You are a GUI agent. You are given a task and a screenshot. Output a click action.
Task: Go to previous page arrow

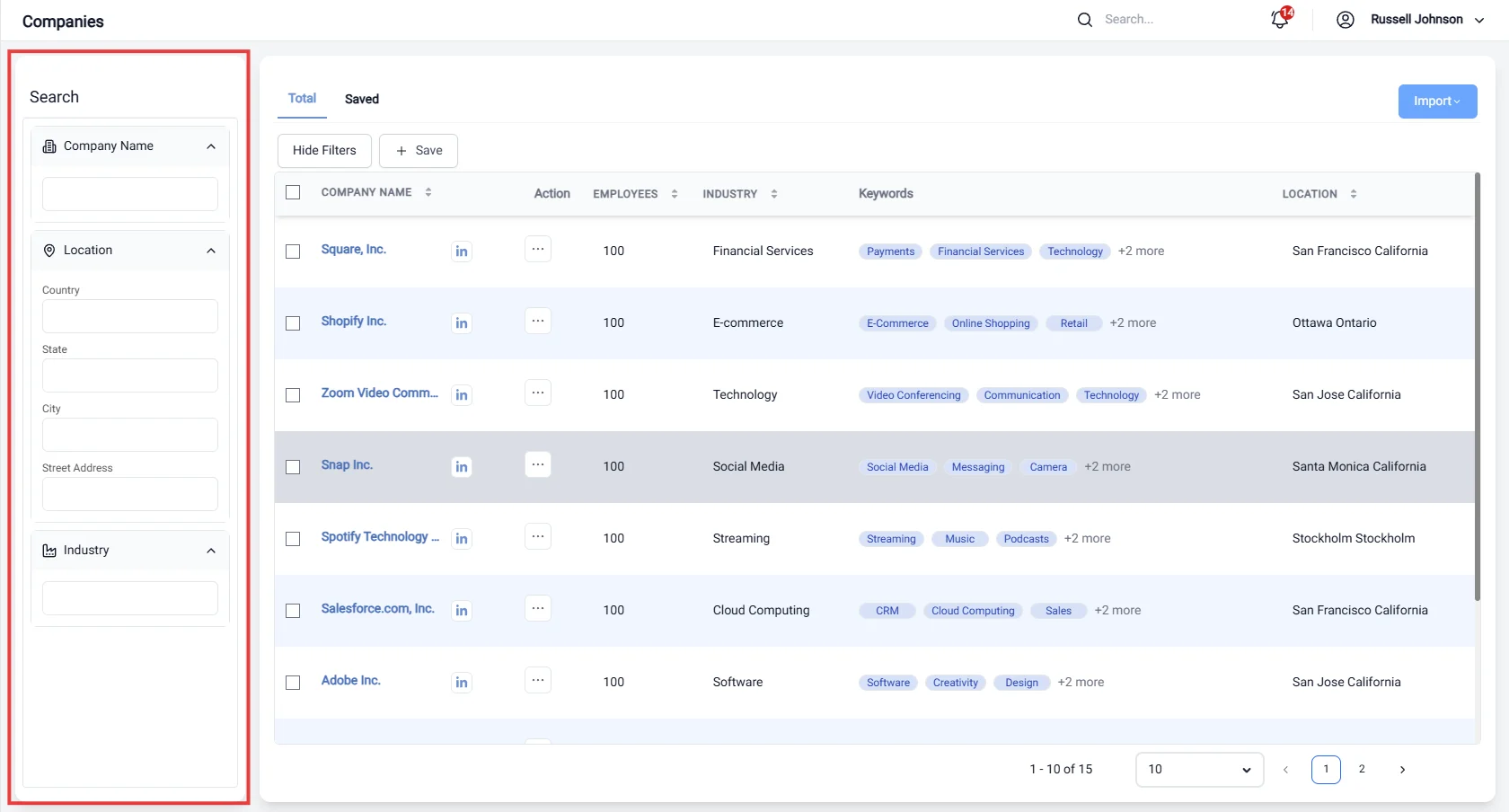1285,770
